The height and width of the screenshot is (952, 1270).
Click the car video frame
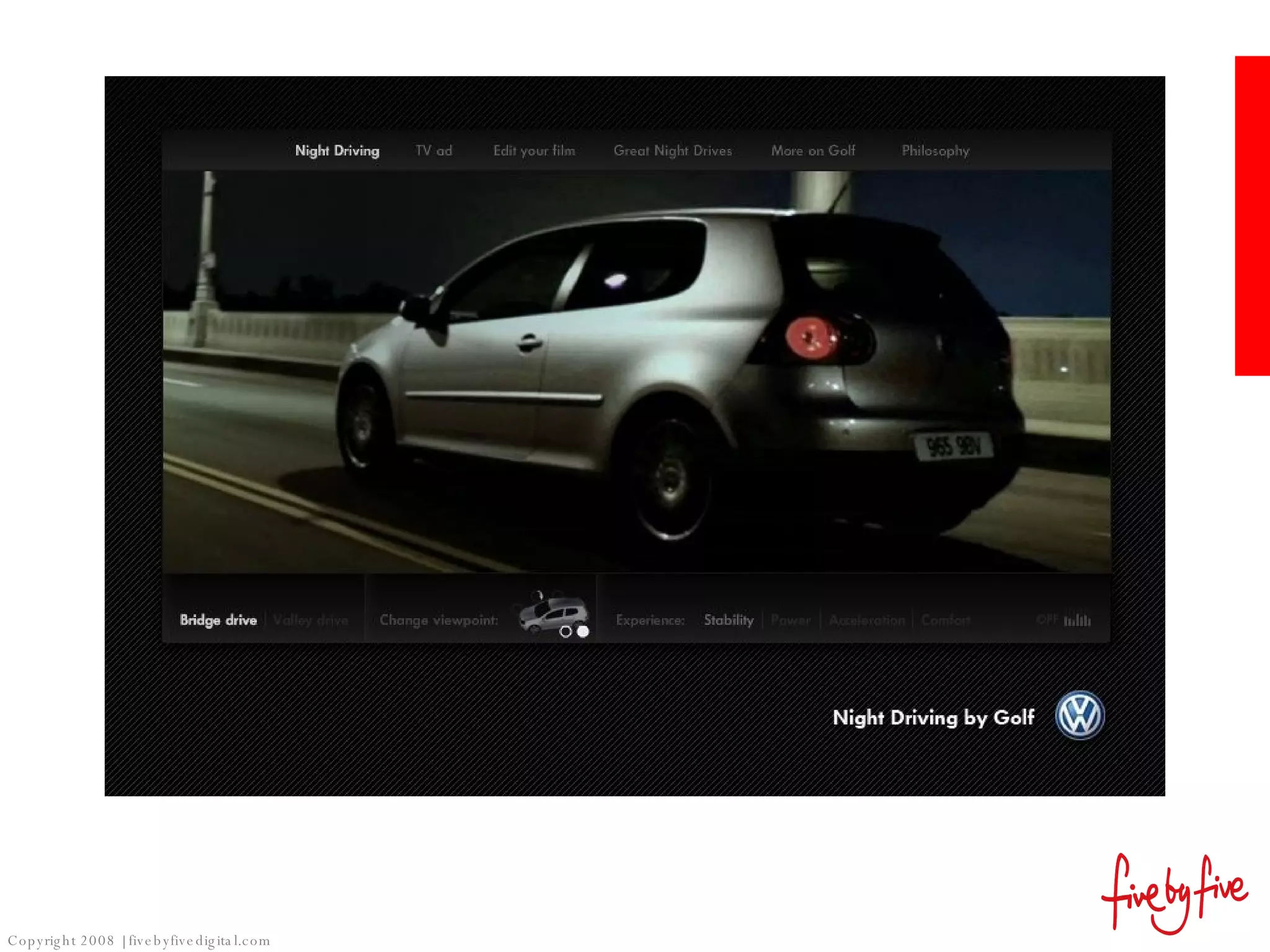(x=637, y=372)
